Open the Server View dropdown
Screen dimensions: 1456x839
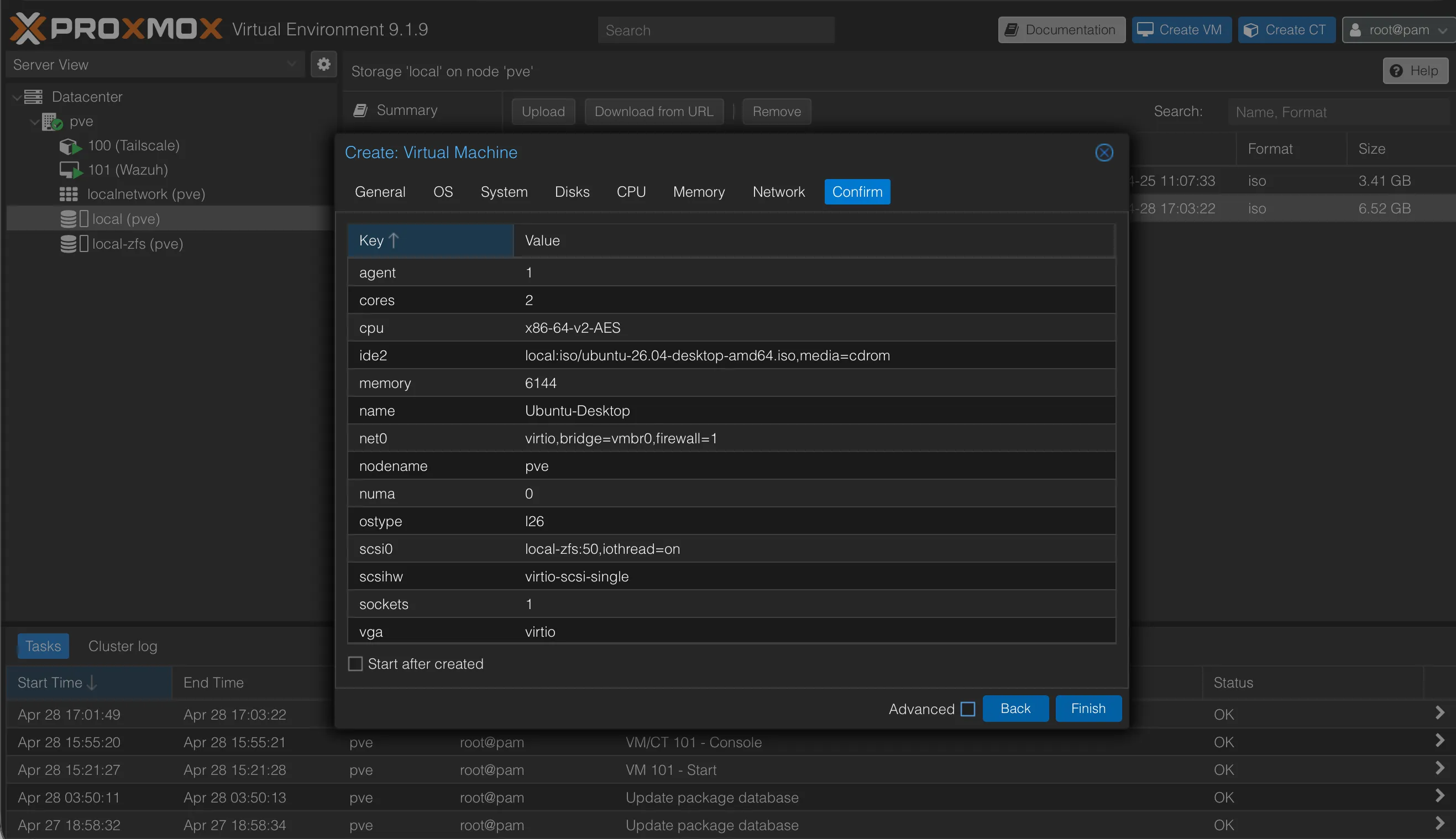pos(291,64)
